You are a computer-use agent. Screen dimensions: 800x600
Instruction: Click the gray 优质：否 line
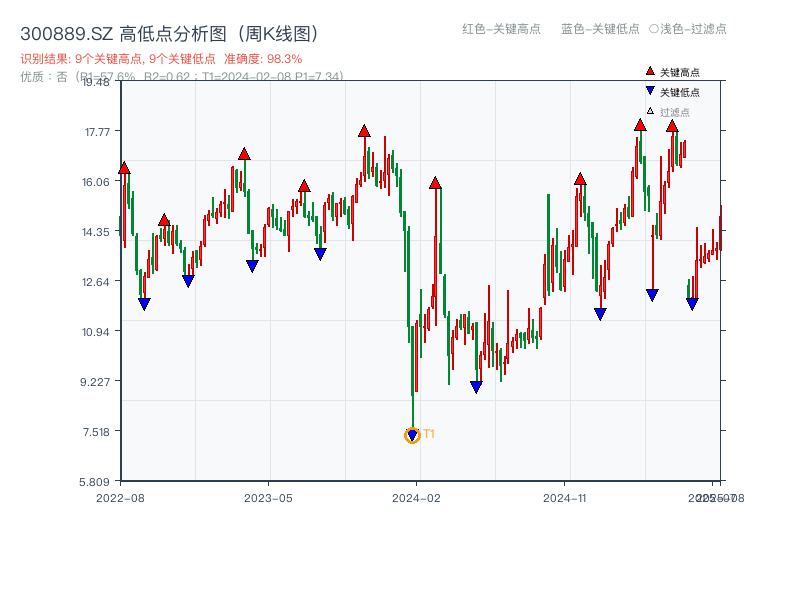coord(182,77)
